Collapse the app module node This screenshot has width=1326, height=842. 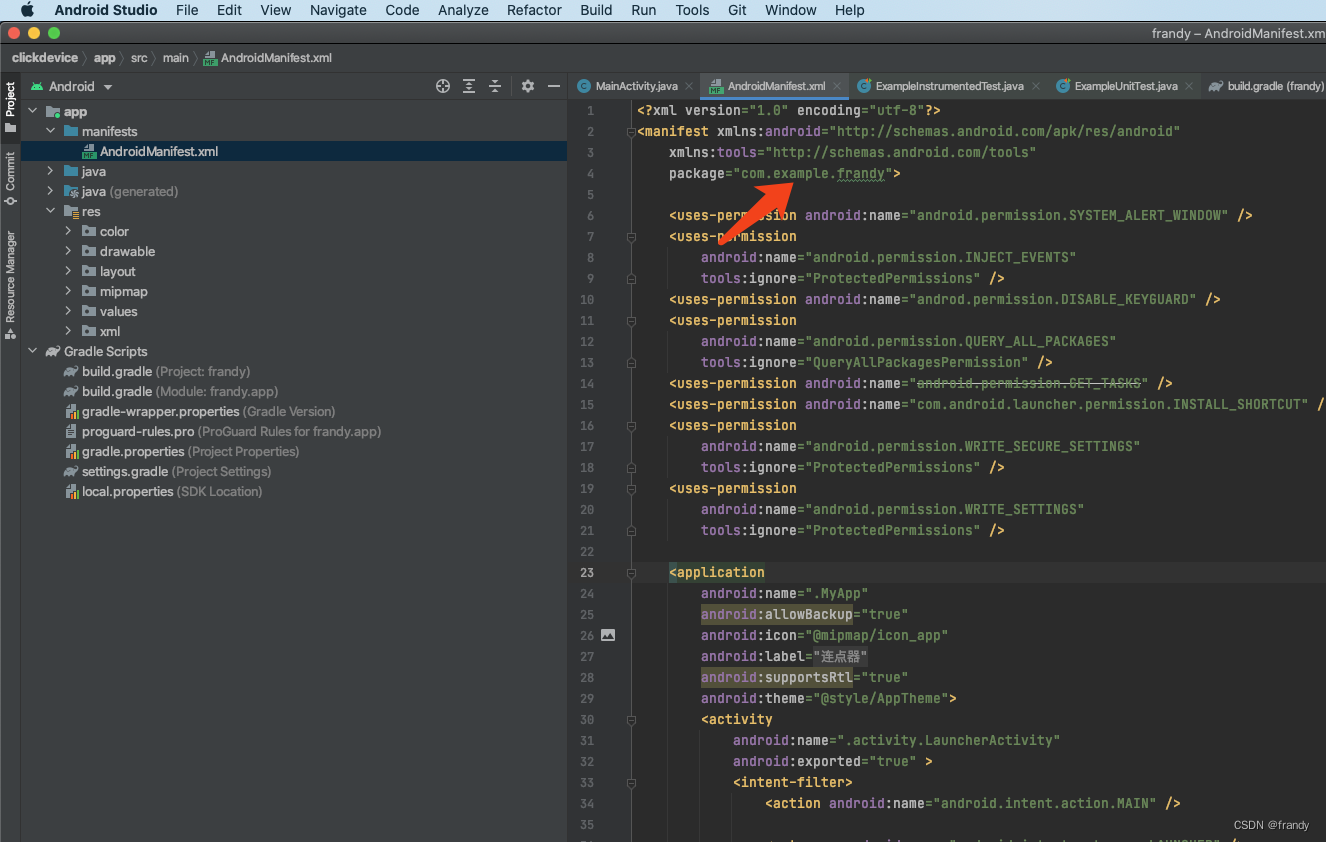click(32, 112)
